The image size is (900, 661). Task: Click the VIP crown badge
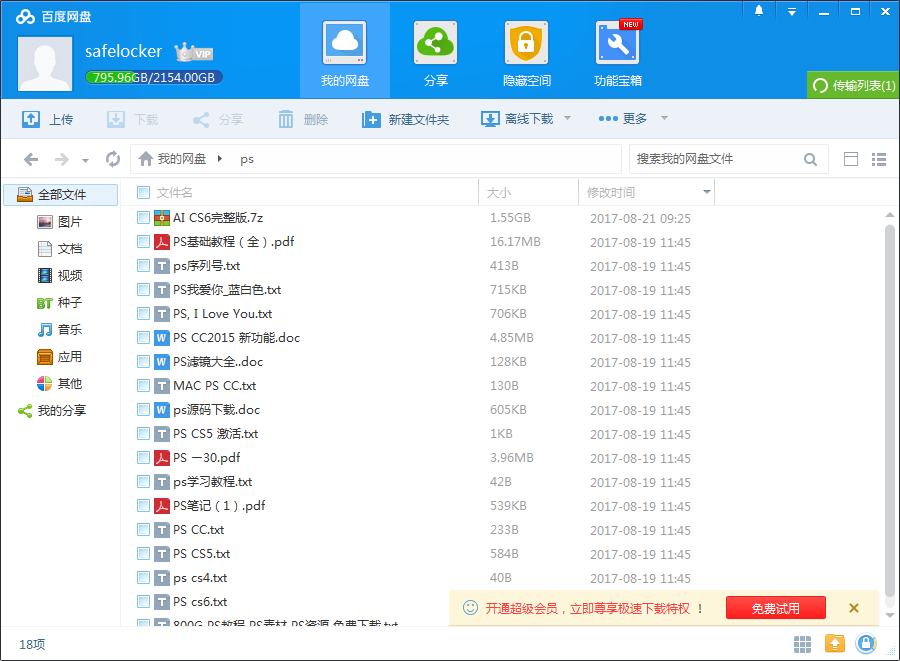click(x=193, y=52)
